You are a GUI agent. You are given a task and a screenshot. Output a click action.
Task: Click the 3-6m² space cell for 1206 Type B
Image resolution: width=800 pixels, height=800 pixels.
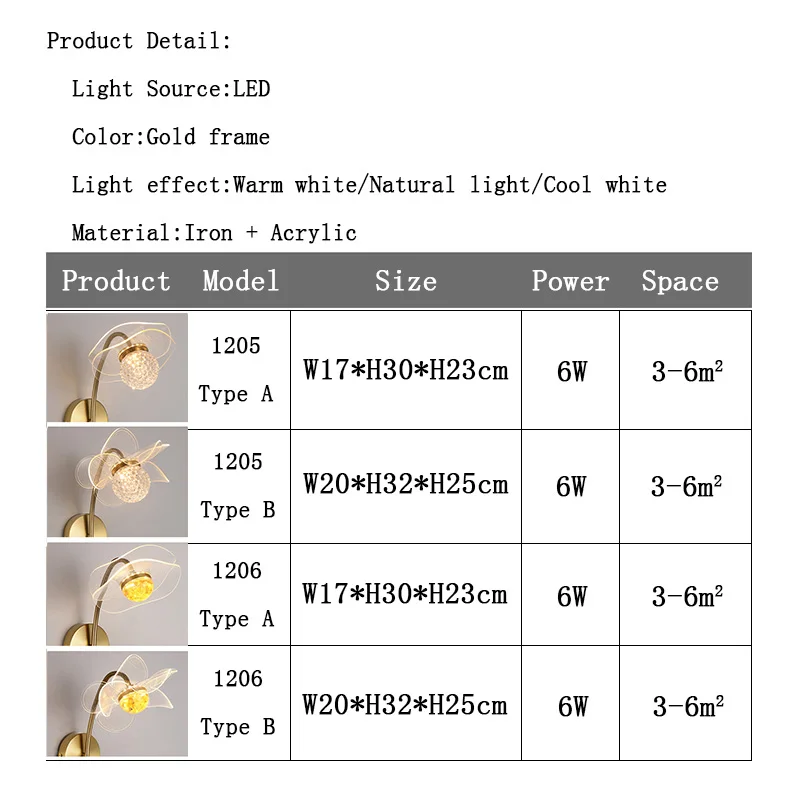pos(687,706)
